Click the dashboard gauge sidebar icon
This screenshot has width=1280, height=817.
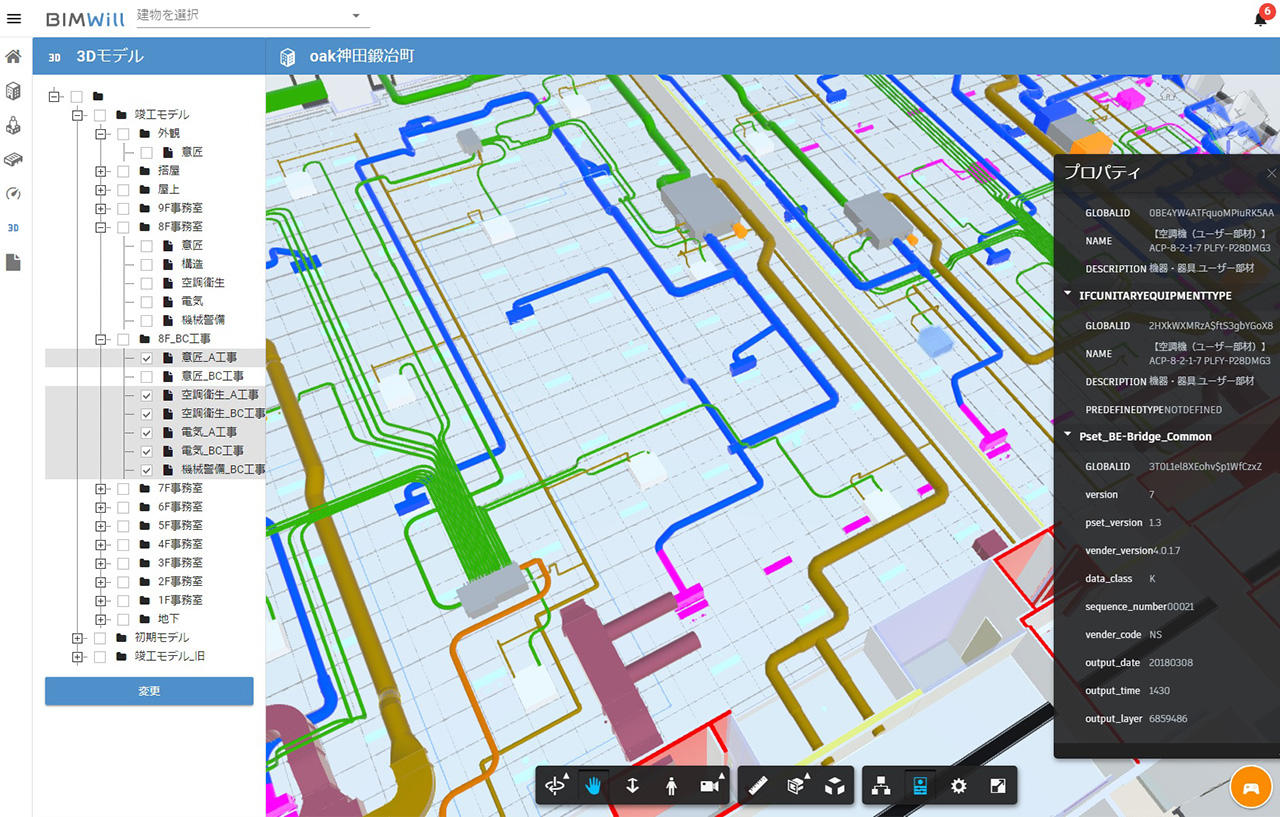tap(14, 193)
